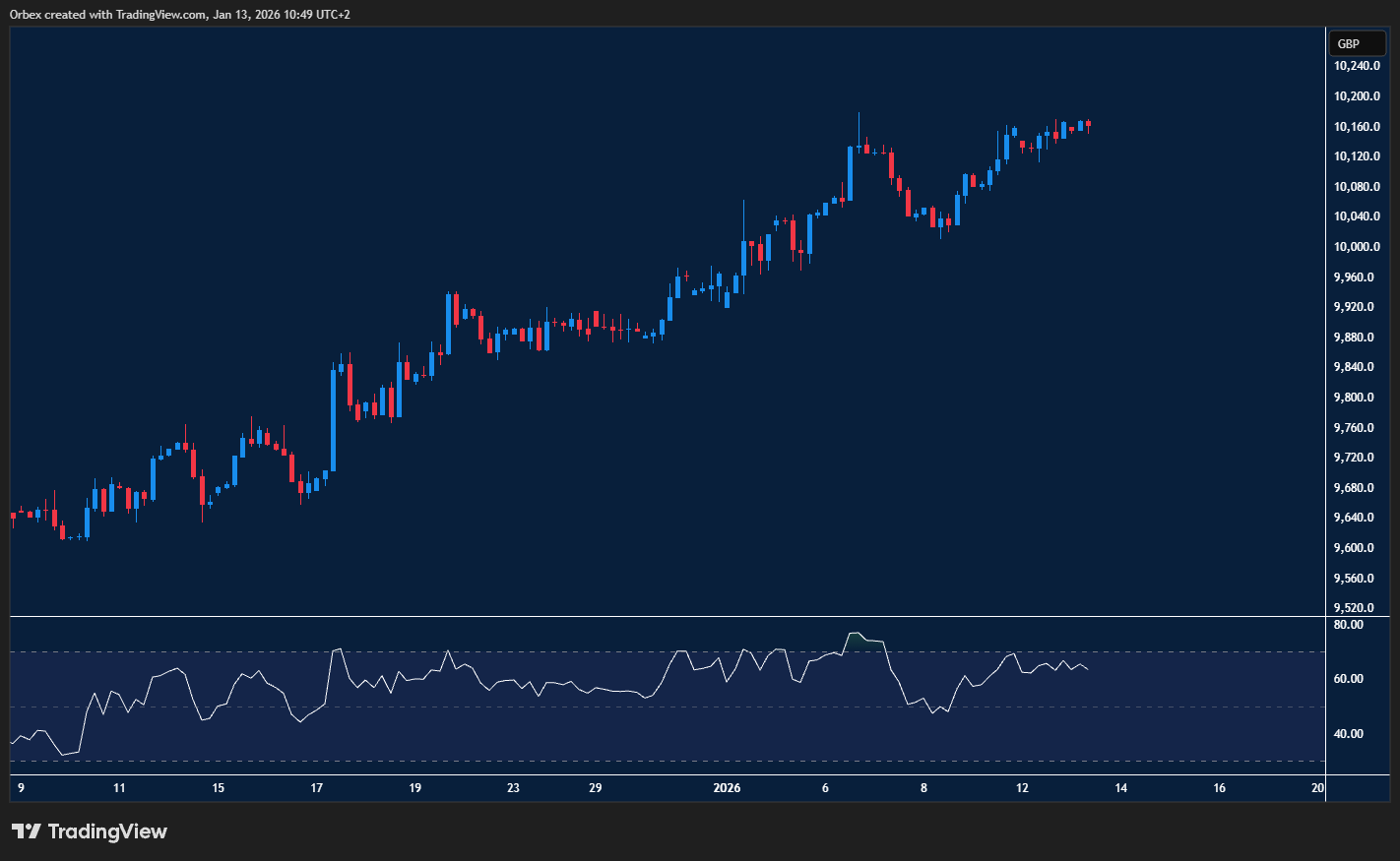Select the 10,000.0 price level label
The width and height of the screenshot is (1400, 861).
1356,247
